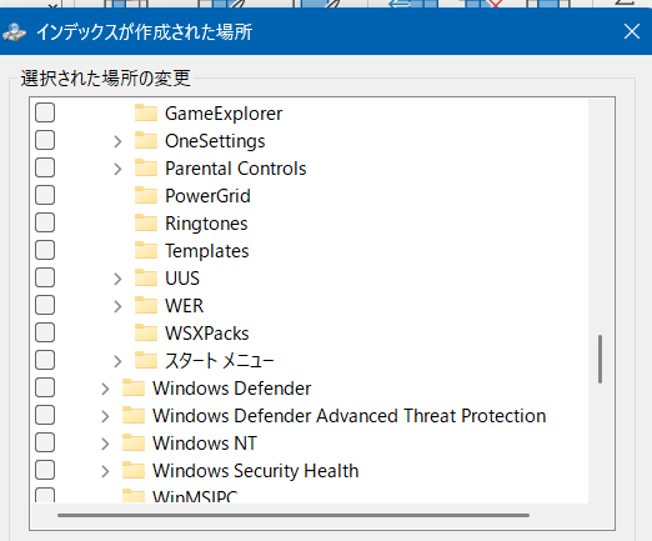The image size is (652, 541).
Task: Select the Windows Defender Advanced Threat Protection item
Action: (349, 415)
